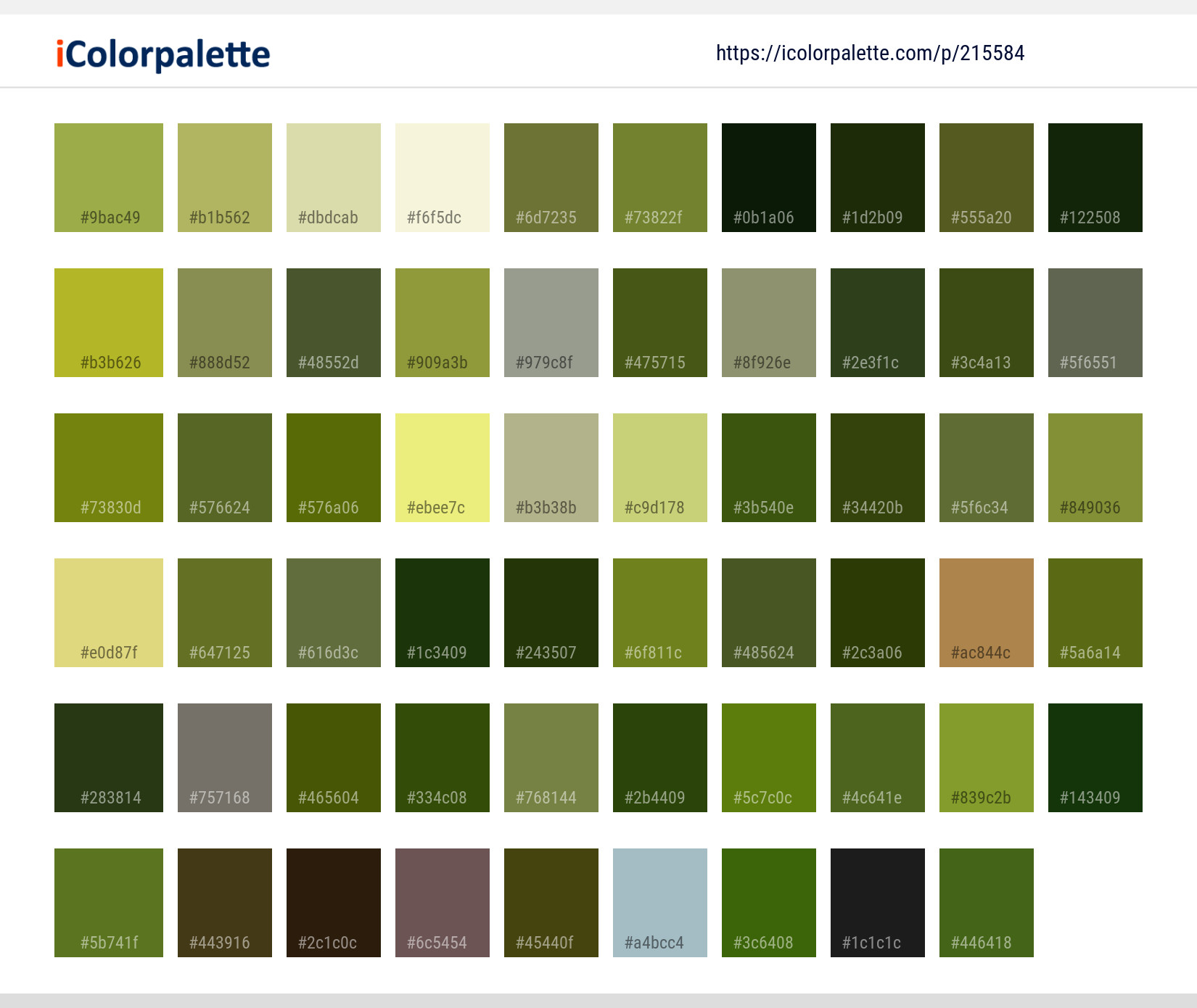Select the #143409 swatch
Viewport: 1197px width, 1008px height.
[1095, 758]
